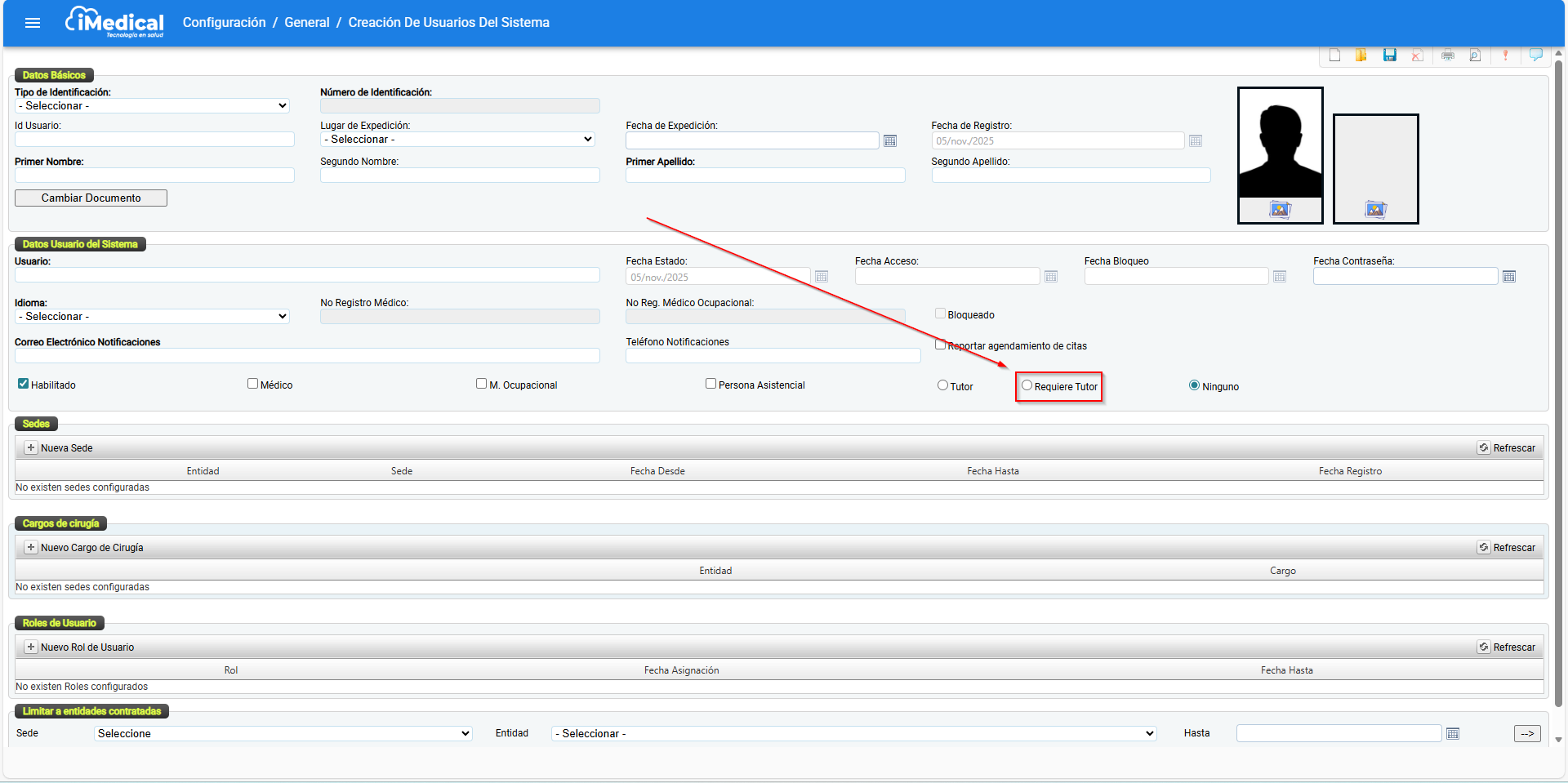
Task: Open the document search magnifier icon
Action: [1475, 56]
